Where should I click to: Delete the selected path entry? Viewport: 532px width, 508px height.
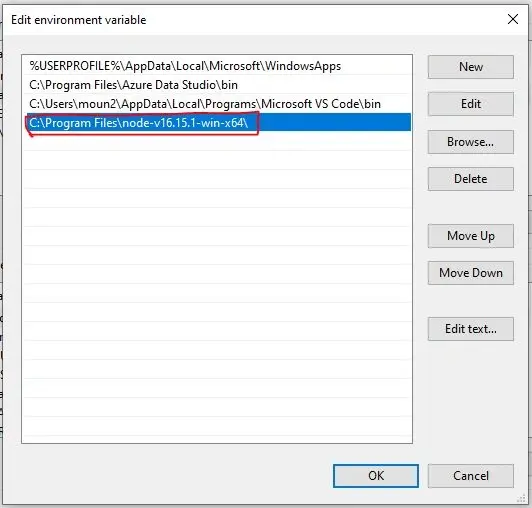pyautogui.click(x=471, y=179)
